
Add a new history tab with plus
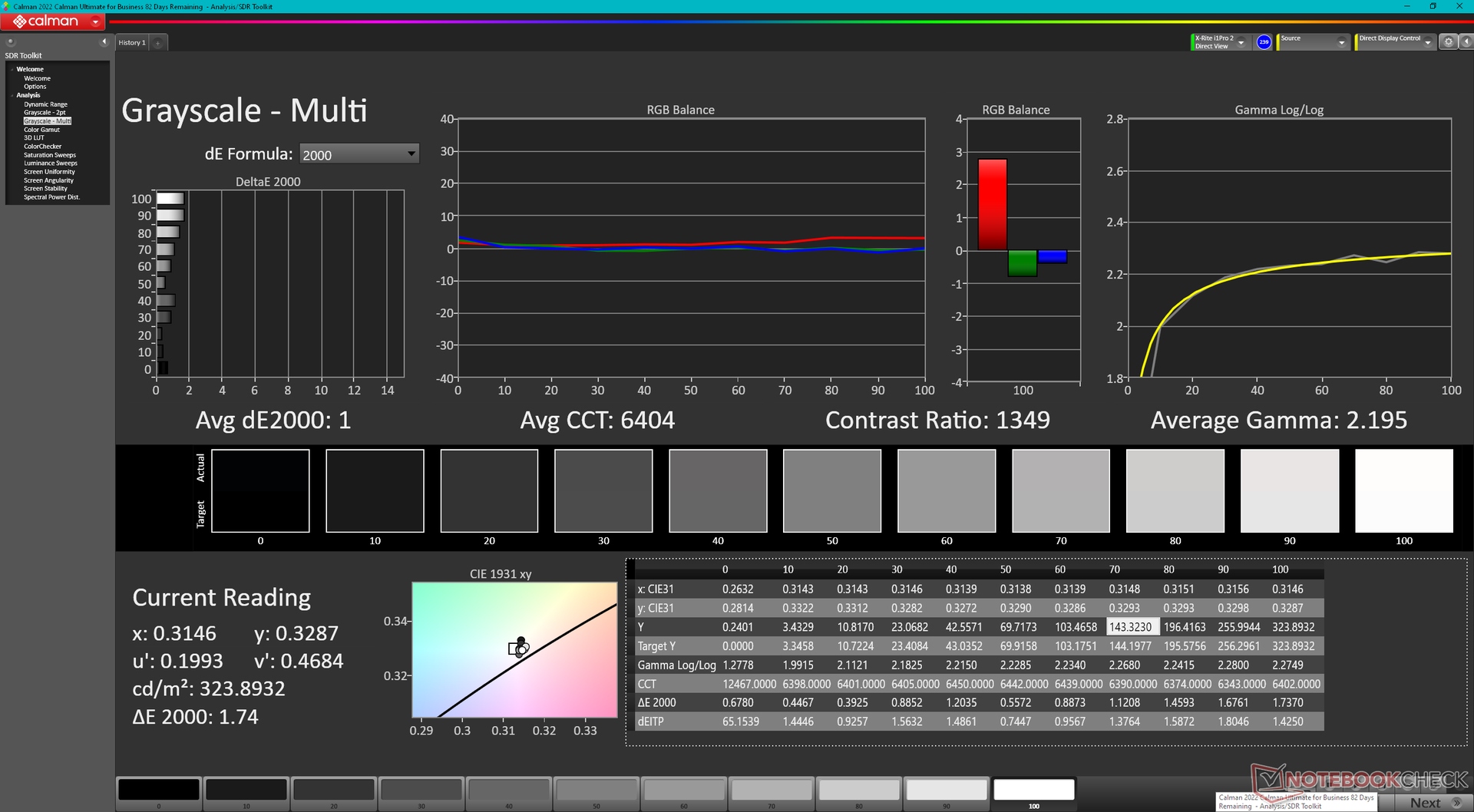click(157, 43)
